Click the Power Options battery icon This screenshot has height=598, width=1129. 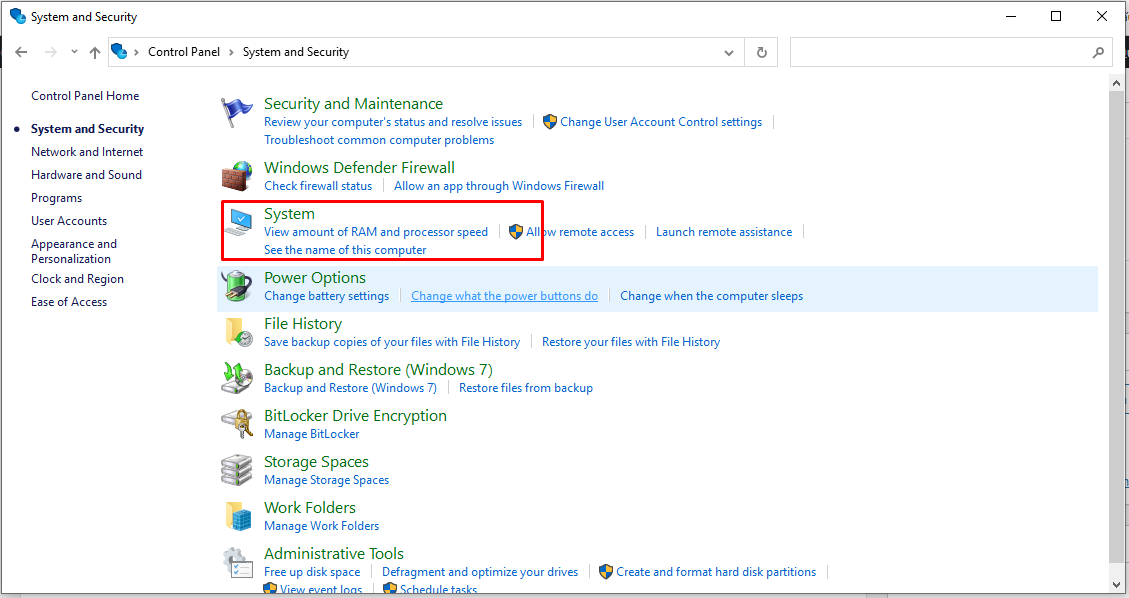237,287
